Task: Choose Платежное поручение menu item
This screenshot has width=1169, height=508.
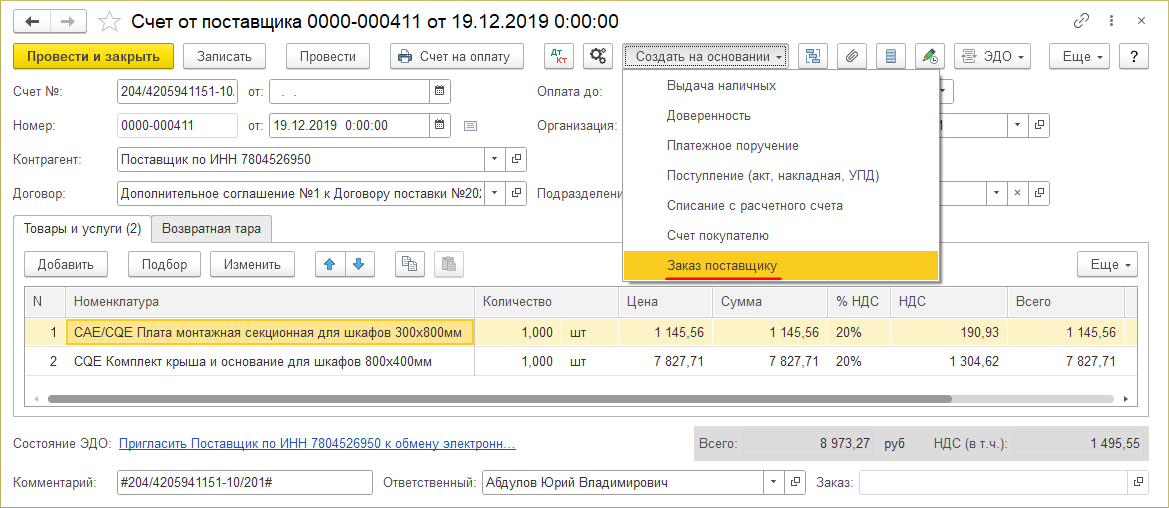Action: click(x=781, y=145)
